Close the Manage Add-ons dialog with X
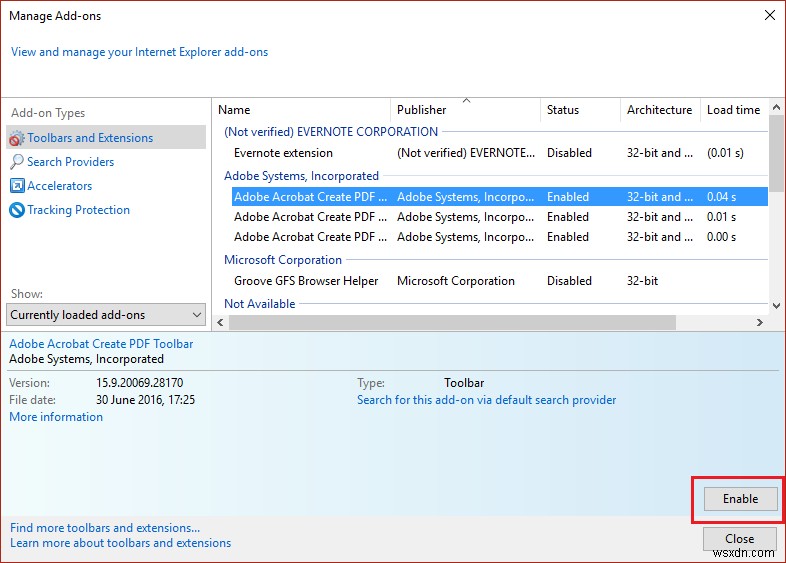Image resolution: width=786 pixels, height=563 pixels. tap(770, 16)
